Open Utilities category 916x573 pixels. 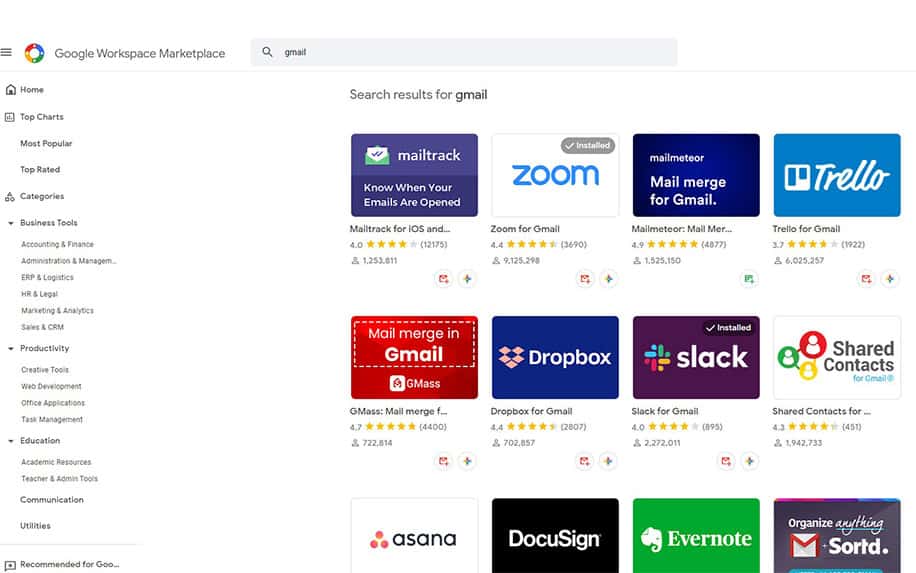coord(36,526)
